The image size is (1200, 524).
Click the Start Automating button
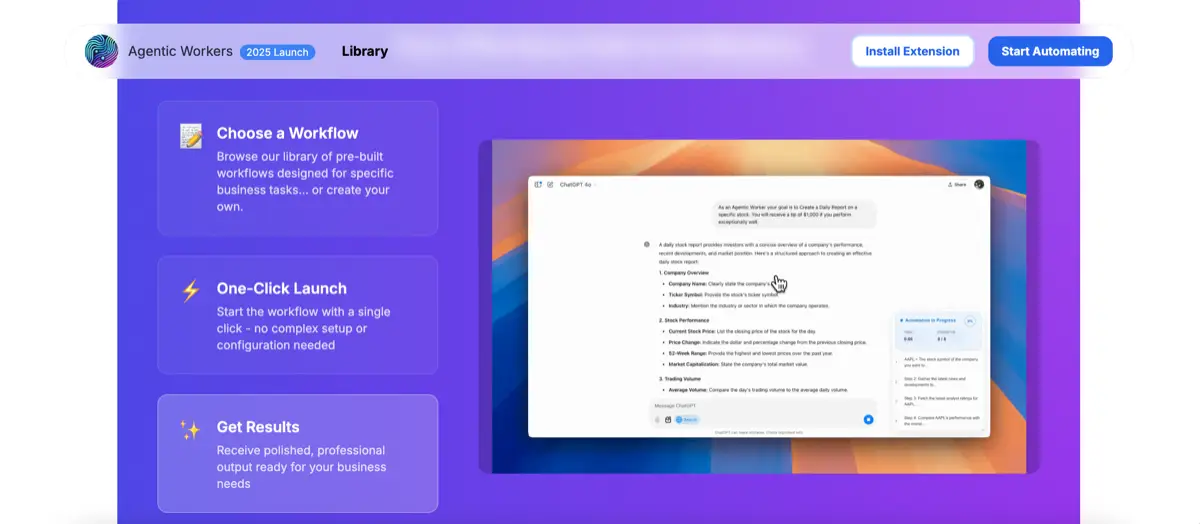point(1050,51)
